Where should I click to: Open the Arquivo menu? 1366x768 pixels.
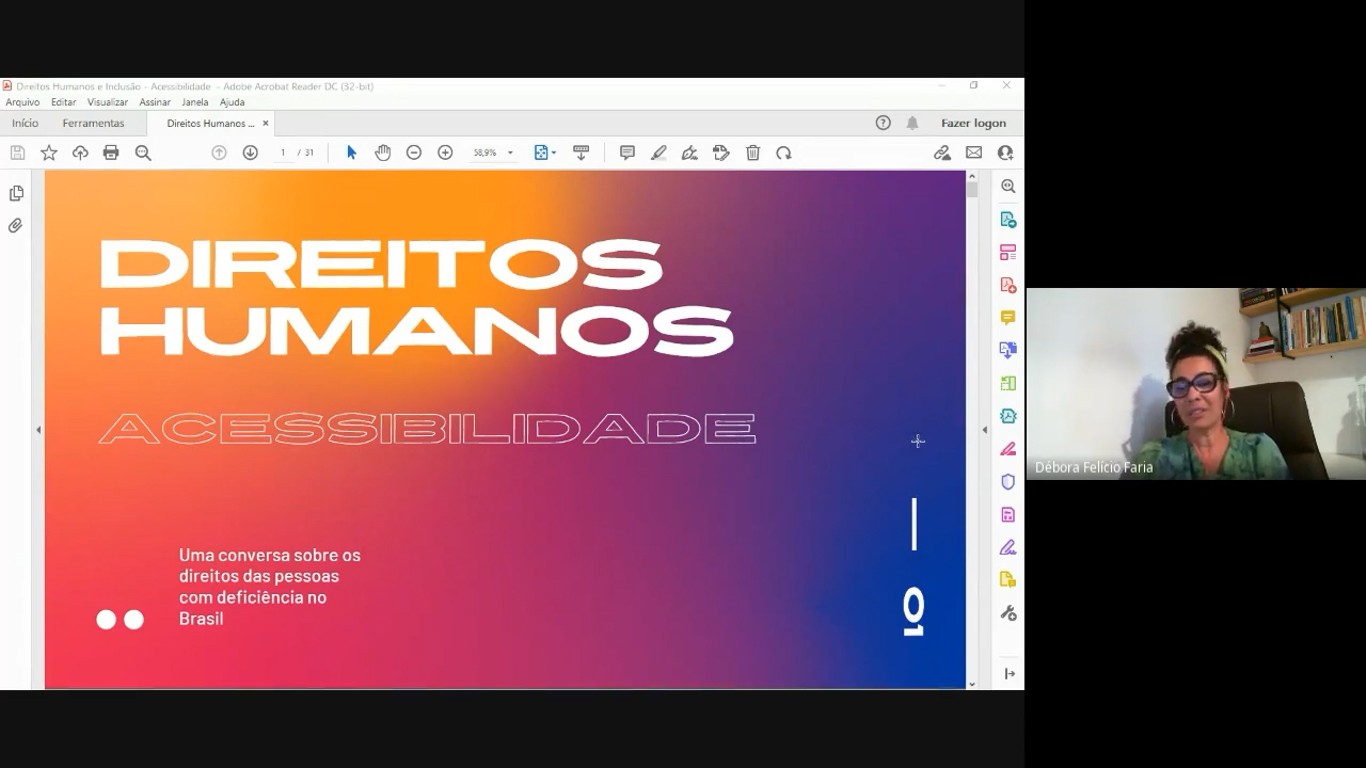pos(22,102)
